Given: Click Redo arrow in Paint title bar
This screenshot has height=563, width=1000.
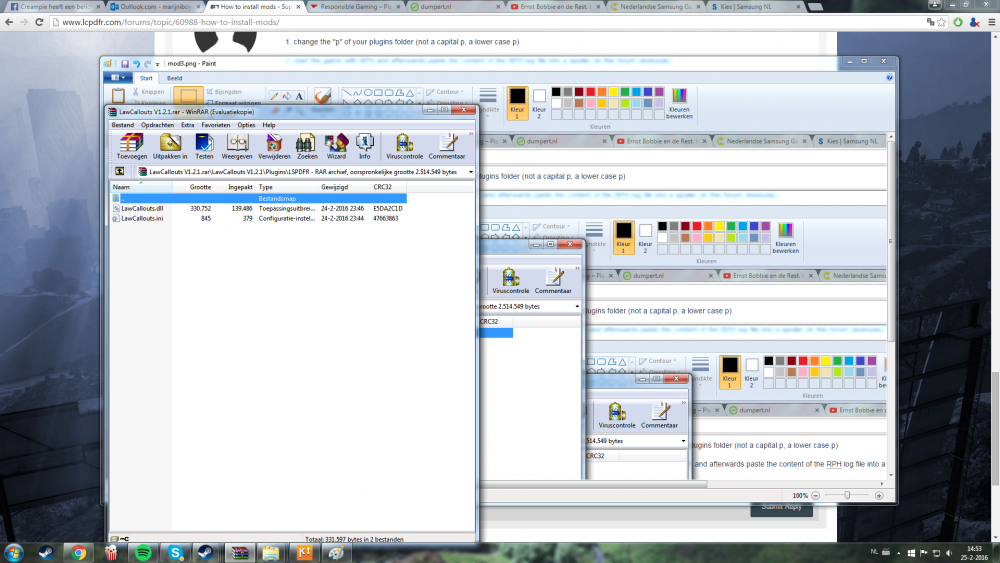Looking at the screenshot, I should 147,64.
